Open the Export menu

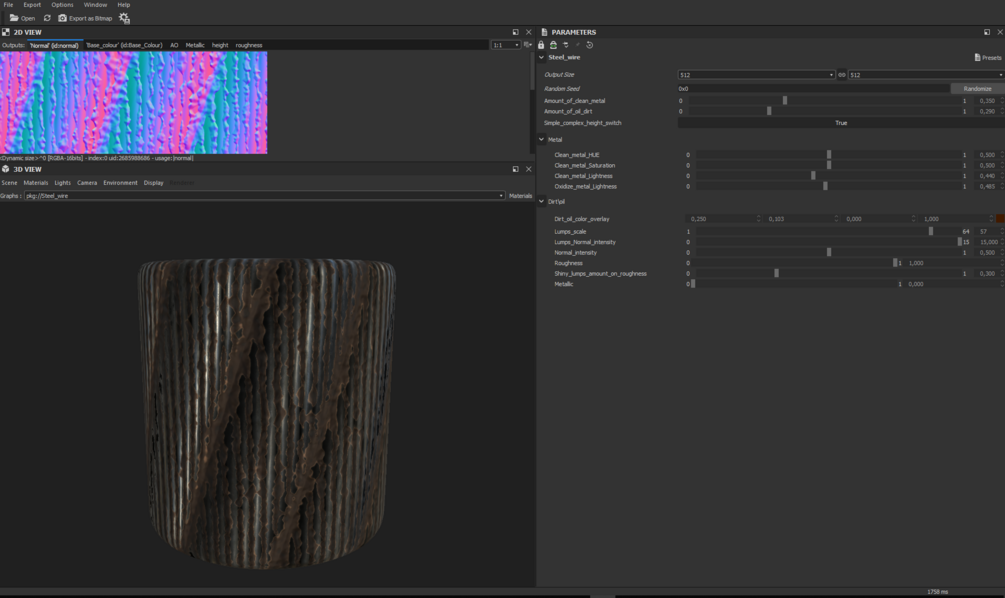(32, 5)
